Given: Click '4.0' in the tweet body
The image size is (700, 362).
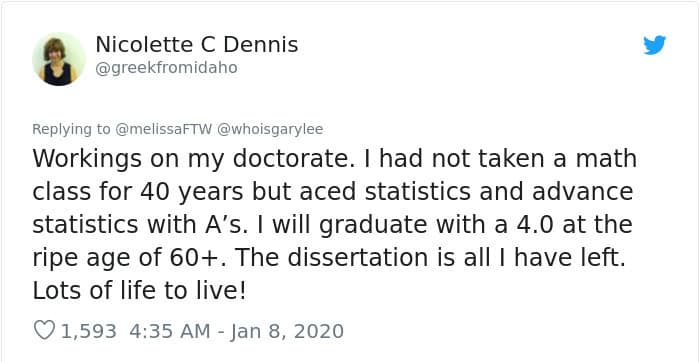Looking at the screenshot, I should click(x=536, y=225).
